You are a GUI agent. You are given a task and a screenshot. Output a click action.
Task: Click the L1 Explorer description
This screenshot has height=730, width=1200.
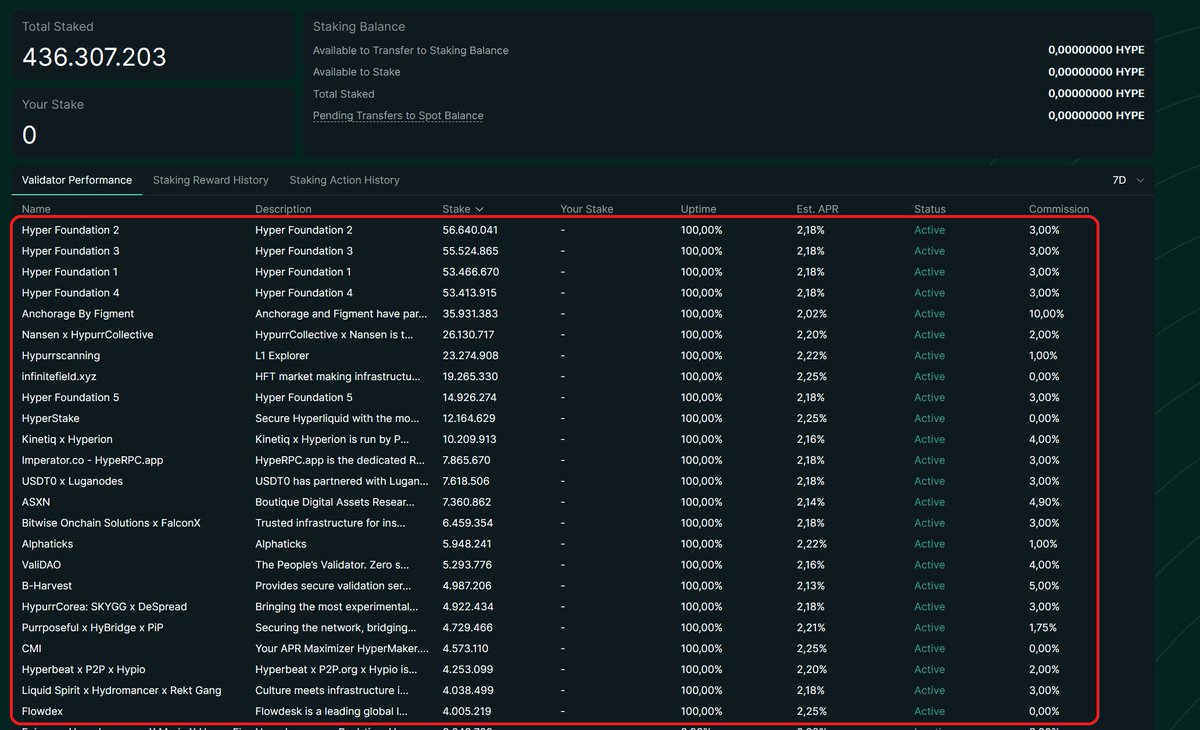[x=282, y=356]
